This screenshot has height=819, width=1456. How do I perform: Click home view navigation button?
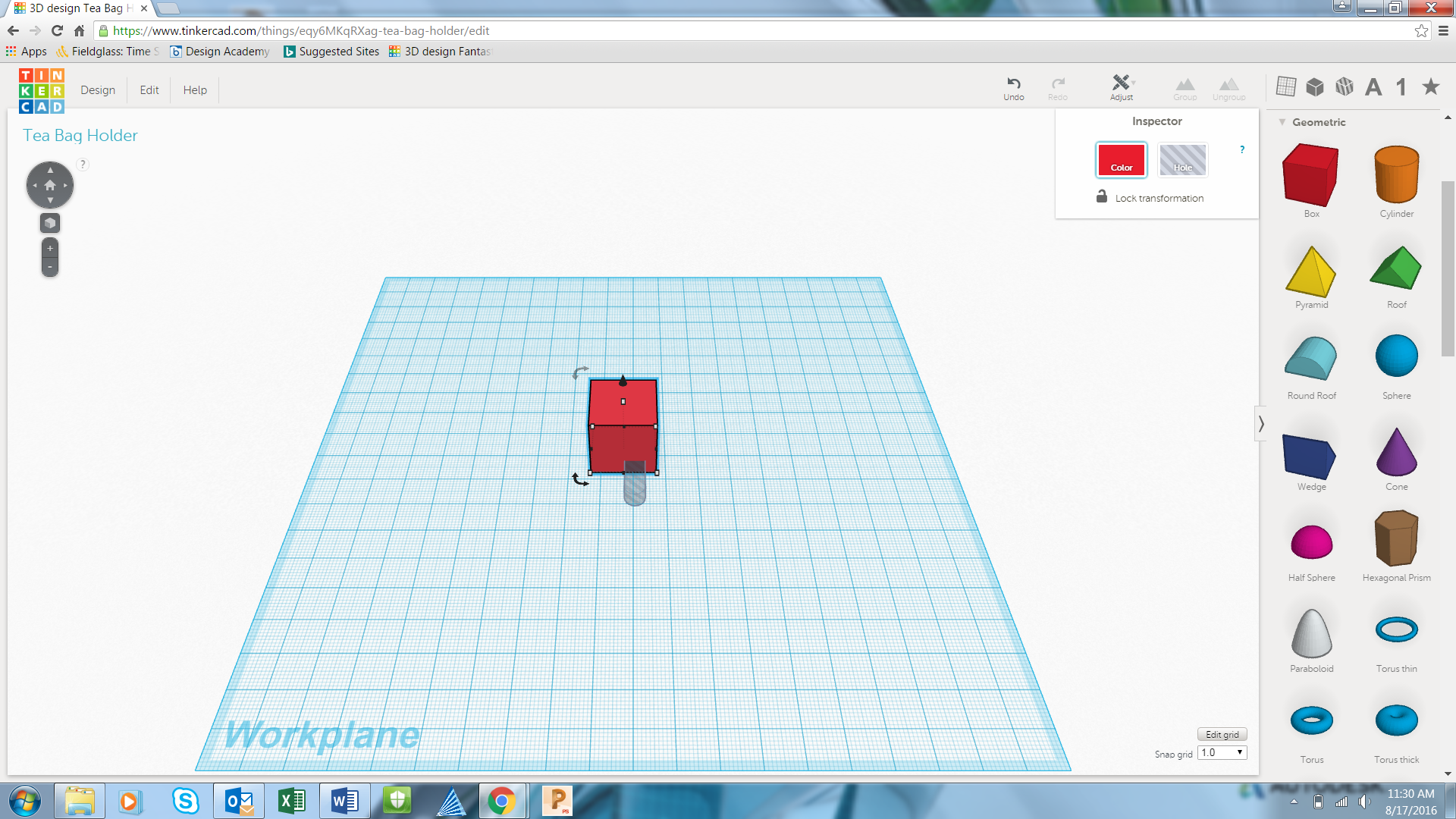tap(50, 185)
